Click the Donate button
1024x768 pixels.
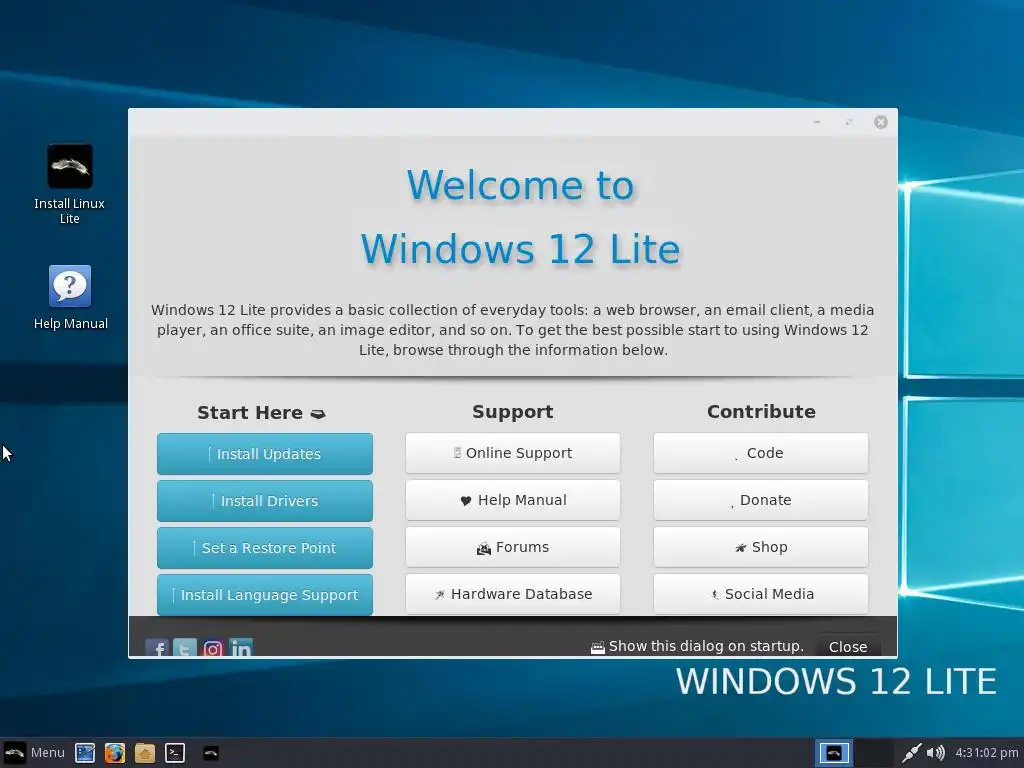point(761,500)
